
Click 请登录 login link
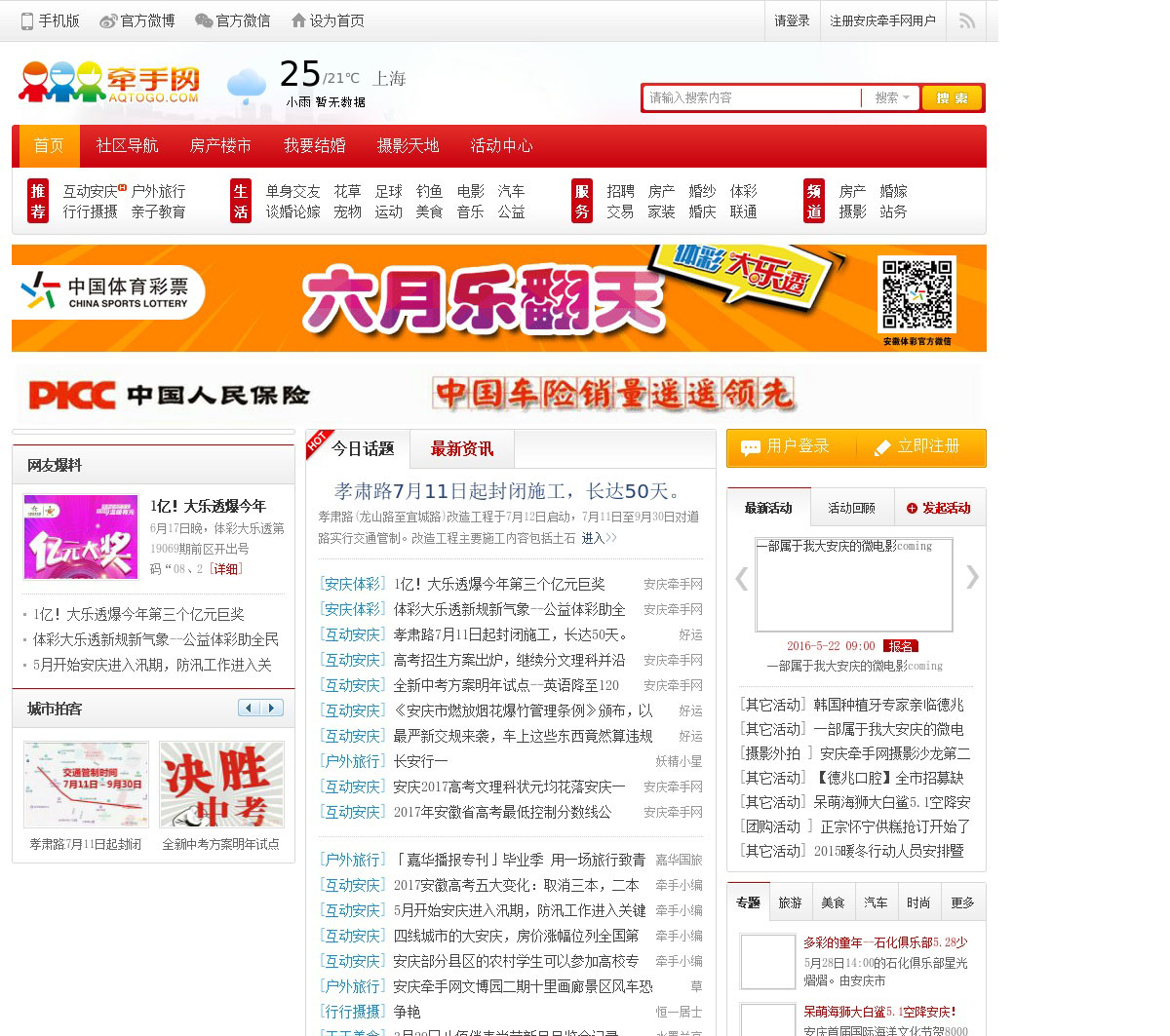coord(792,20)
